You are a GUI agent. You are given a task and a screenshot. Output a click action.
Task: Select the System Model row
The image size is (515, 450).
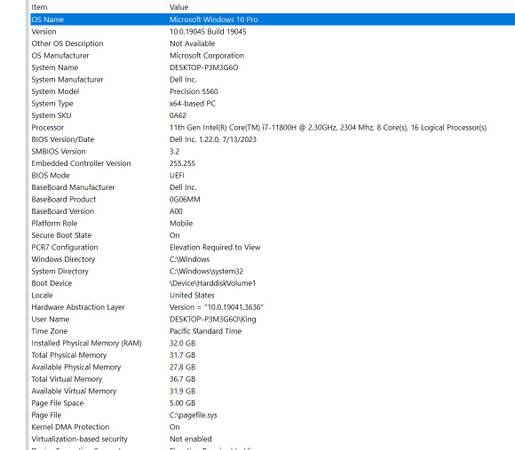click(x=272, y=92)
